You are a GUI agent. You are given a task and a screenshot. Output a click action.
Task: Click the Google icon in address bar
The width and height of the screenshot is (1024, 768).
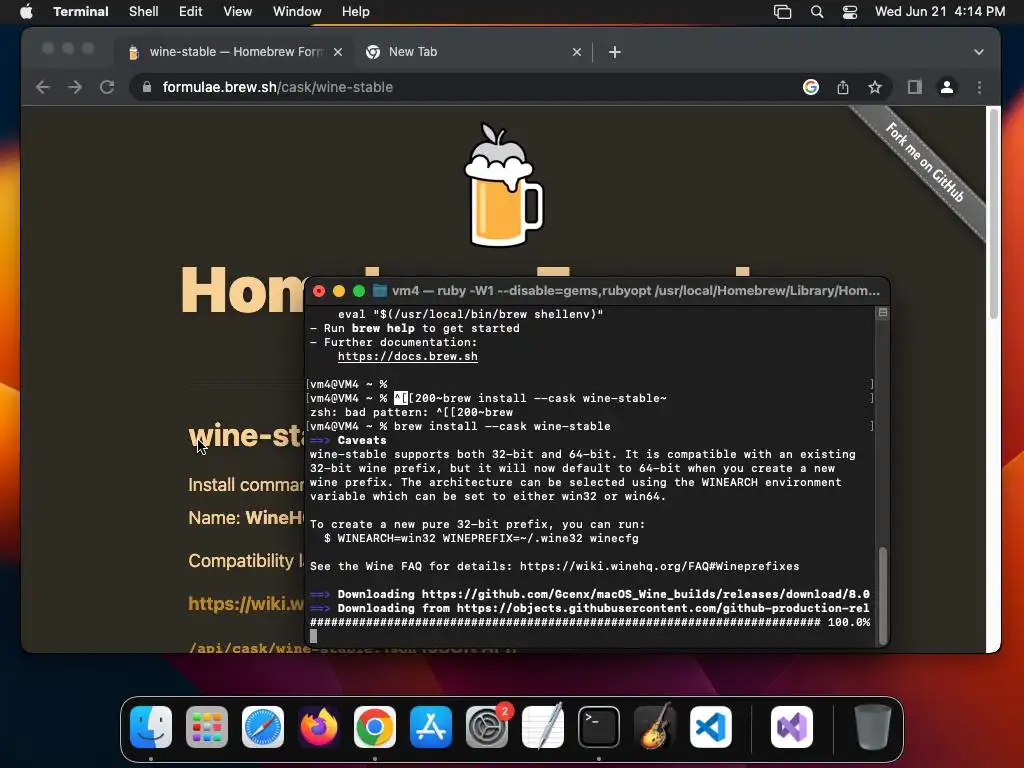[810, 87]
